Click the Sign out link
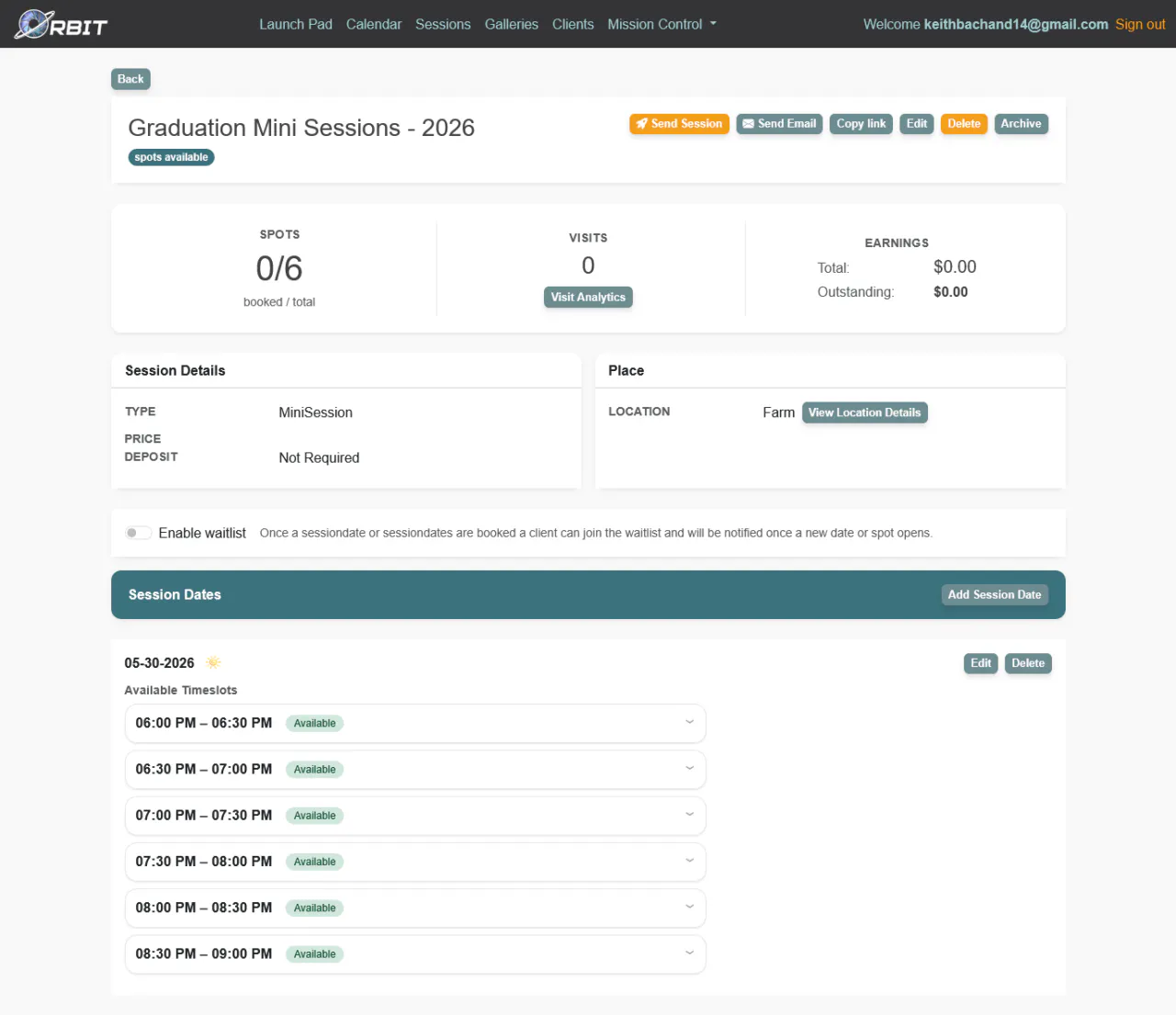 pos(1140,24)
